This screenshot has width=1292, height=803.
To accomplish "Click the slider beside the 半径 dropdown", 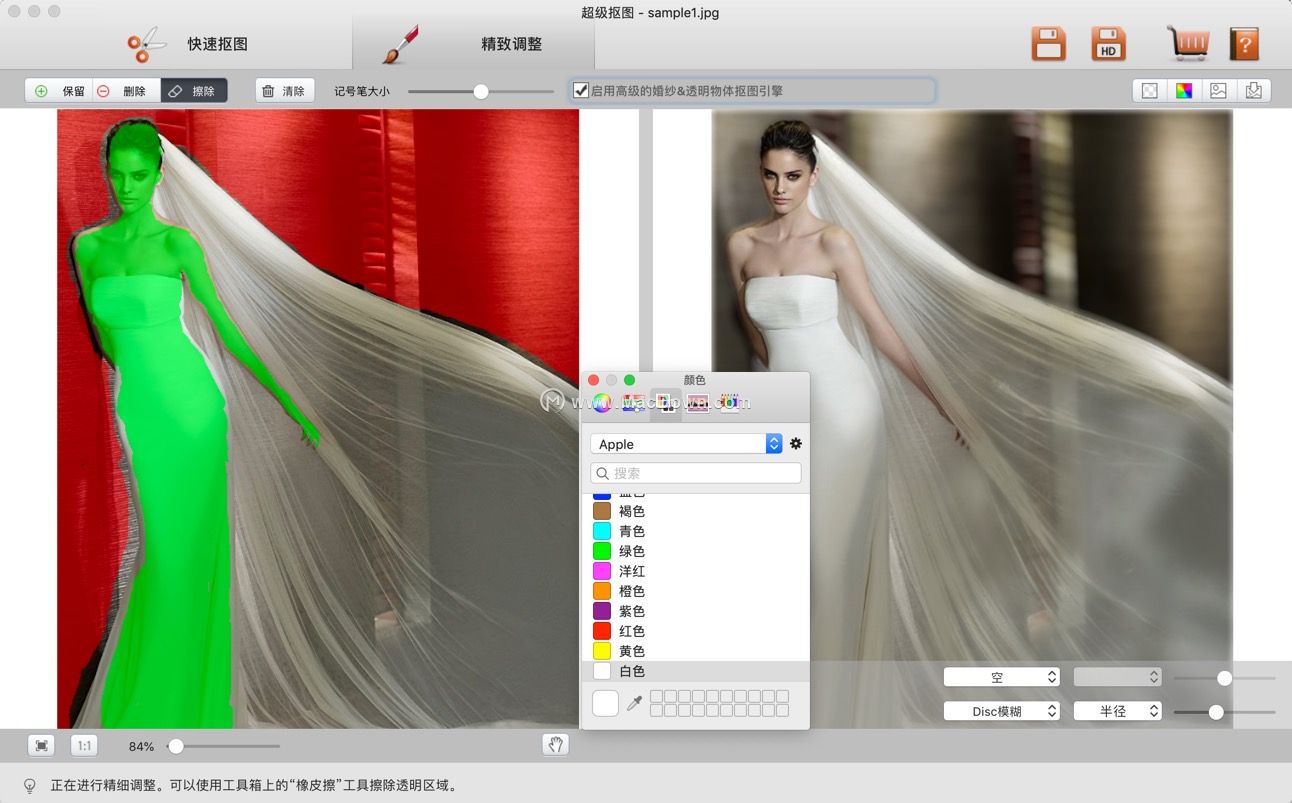I will (x=1224, y=712).
